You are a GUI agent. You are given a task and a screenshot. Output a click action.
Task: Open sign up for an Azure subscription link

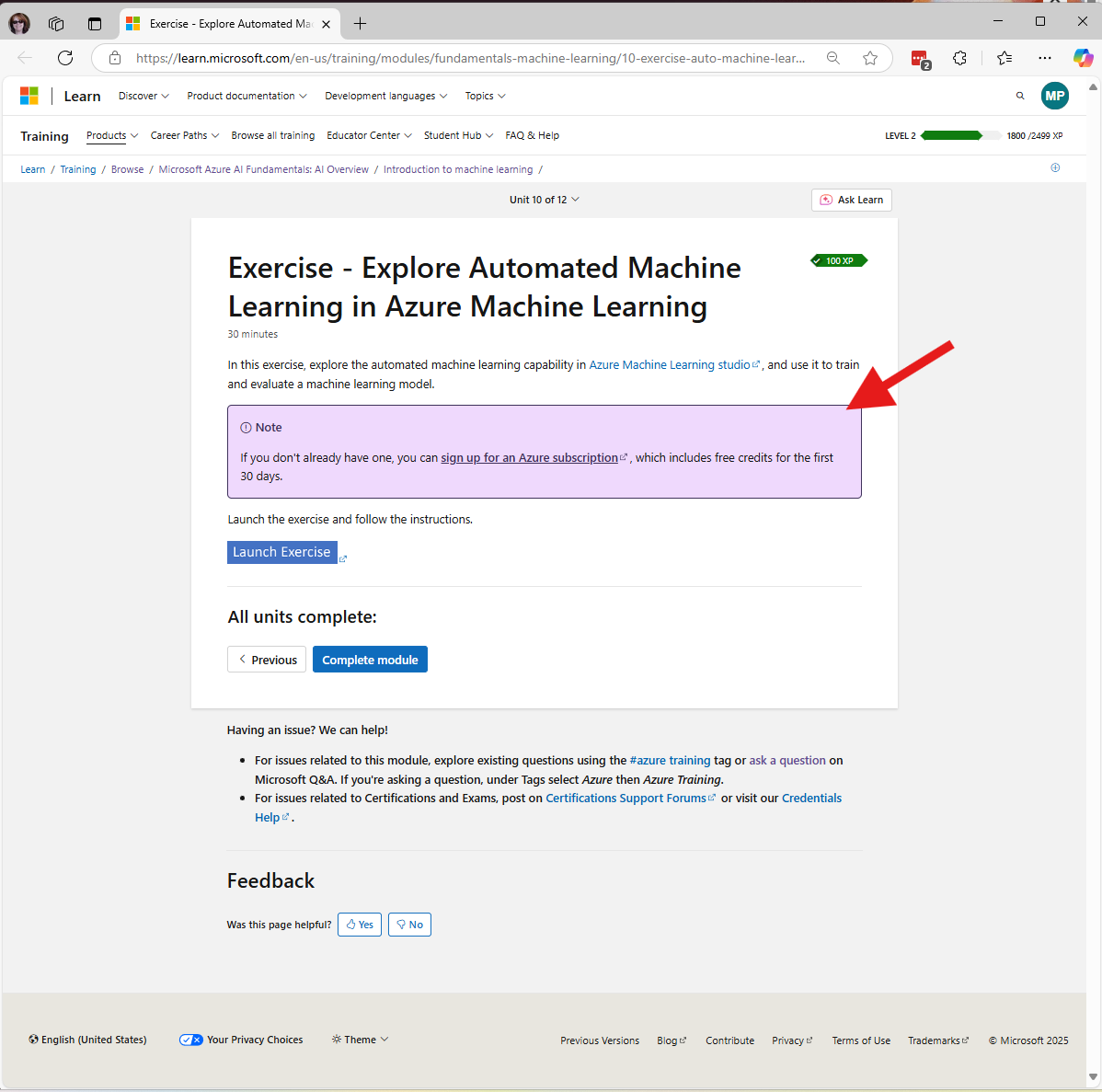click(534, 457)
